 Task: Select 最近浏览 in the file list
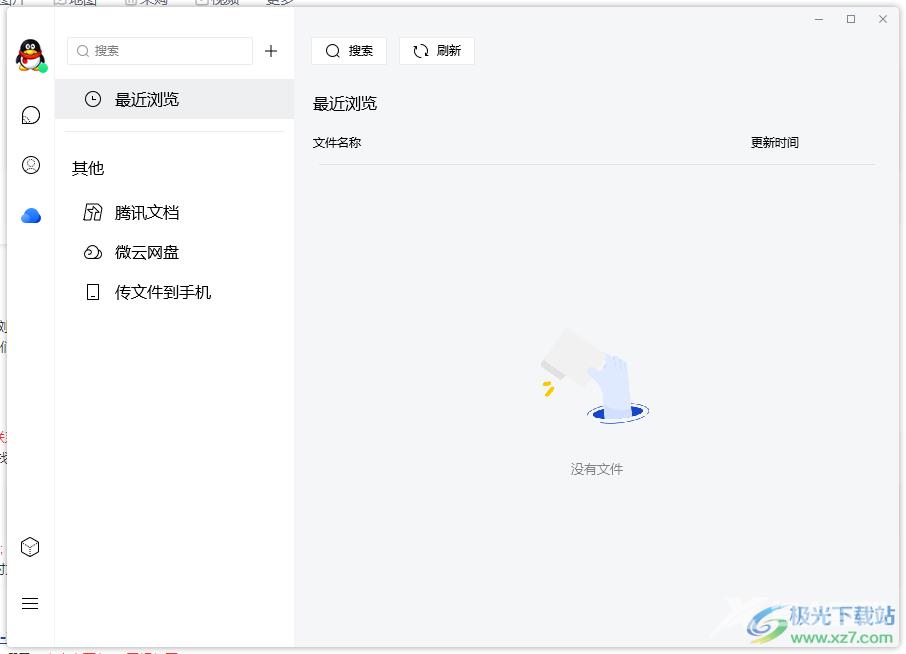click(x=174, y=99)
